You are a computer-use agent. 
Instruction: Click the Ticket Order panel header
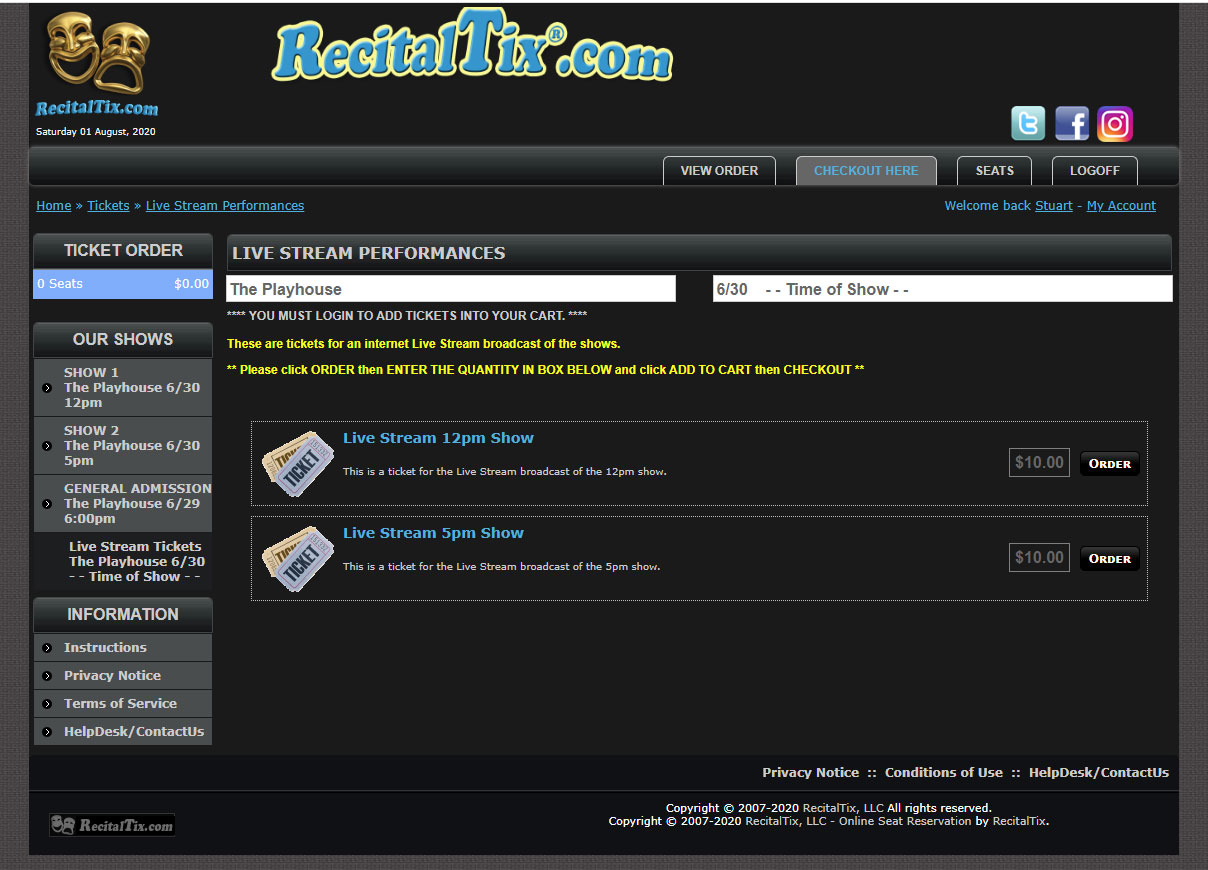click(x=123, y=251)
